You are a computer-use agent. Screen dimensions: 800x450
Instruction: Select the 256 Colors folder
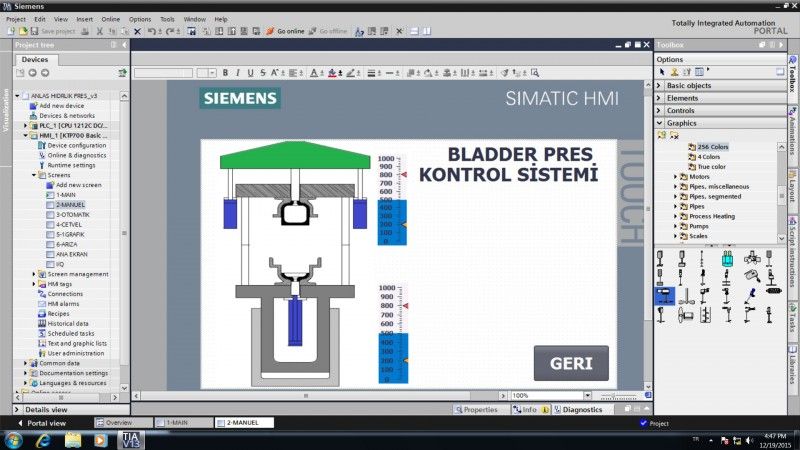712,146
